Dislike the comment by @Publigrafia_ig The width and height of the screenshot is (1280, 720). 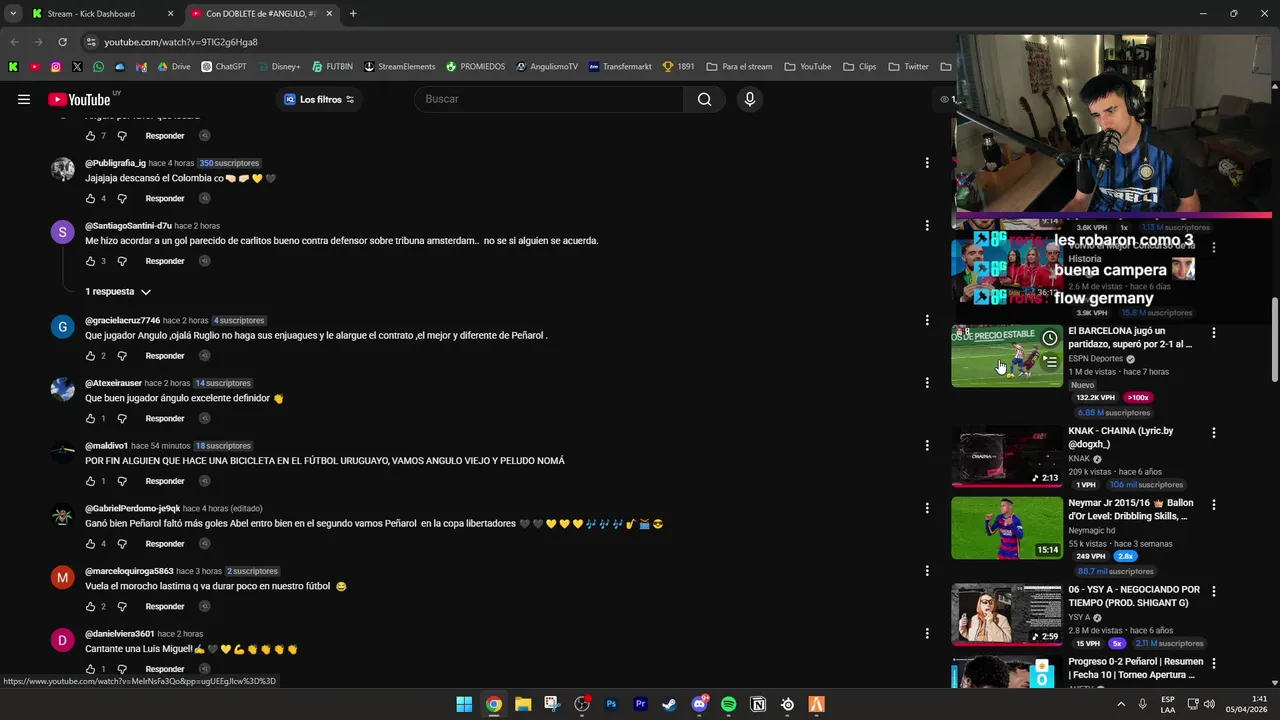click(x=122, y=198)
